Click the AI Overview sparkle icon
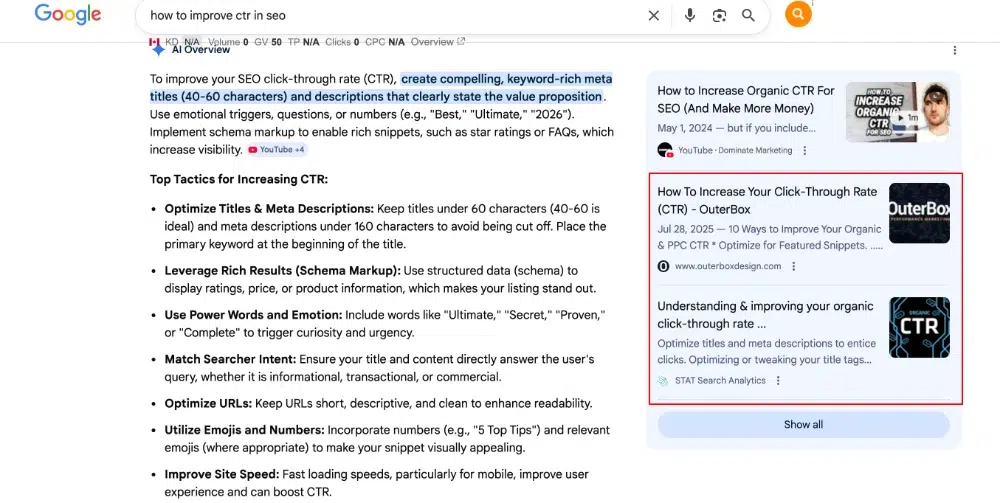Image resolution: width=1000 pixels, height=503 pixels. click(x=158, y=49)
